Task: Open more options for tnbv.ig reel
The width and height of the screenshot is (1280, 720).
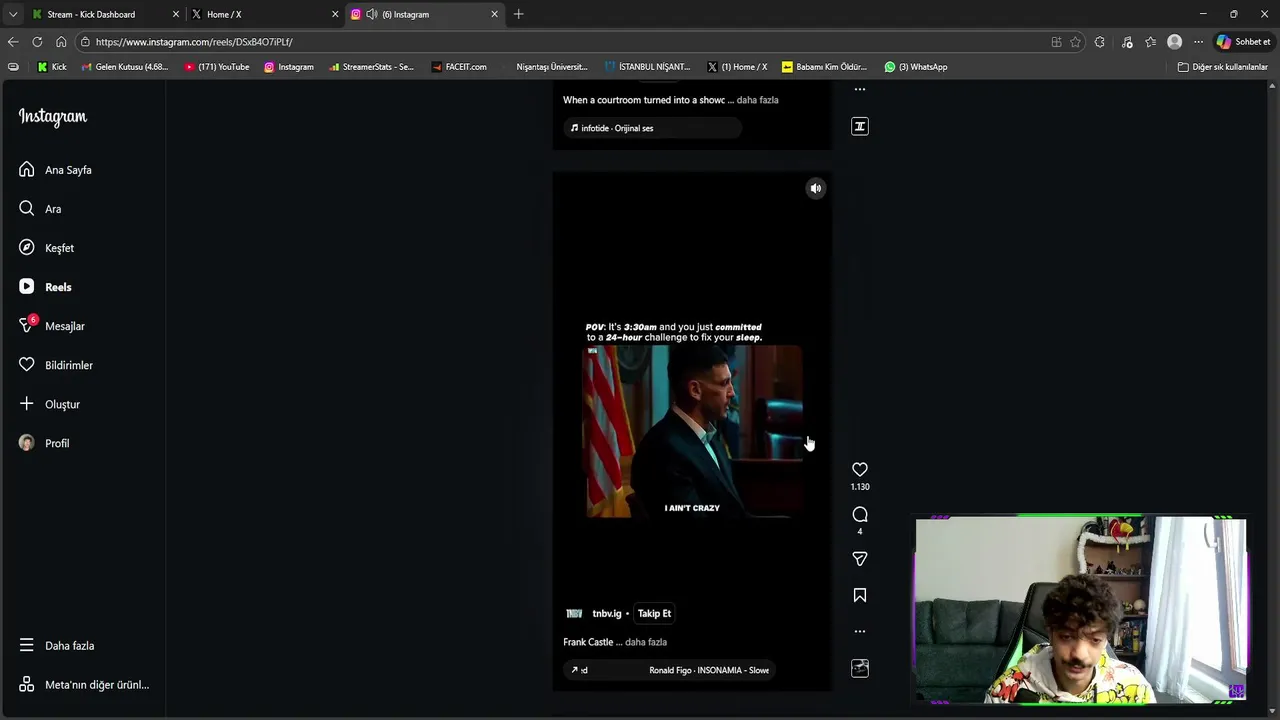Action: pos(860,631)
